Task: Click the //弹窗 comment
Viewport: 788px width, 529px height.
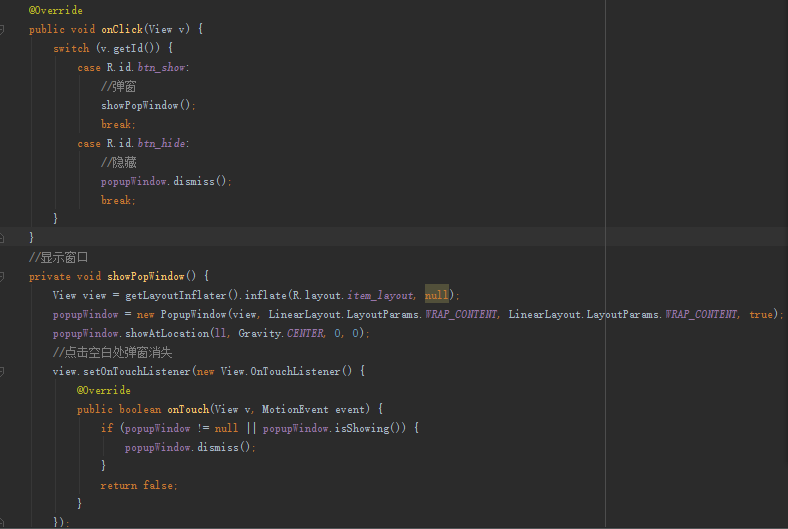Action: point(119,86)
